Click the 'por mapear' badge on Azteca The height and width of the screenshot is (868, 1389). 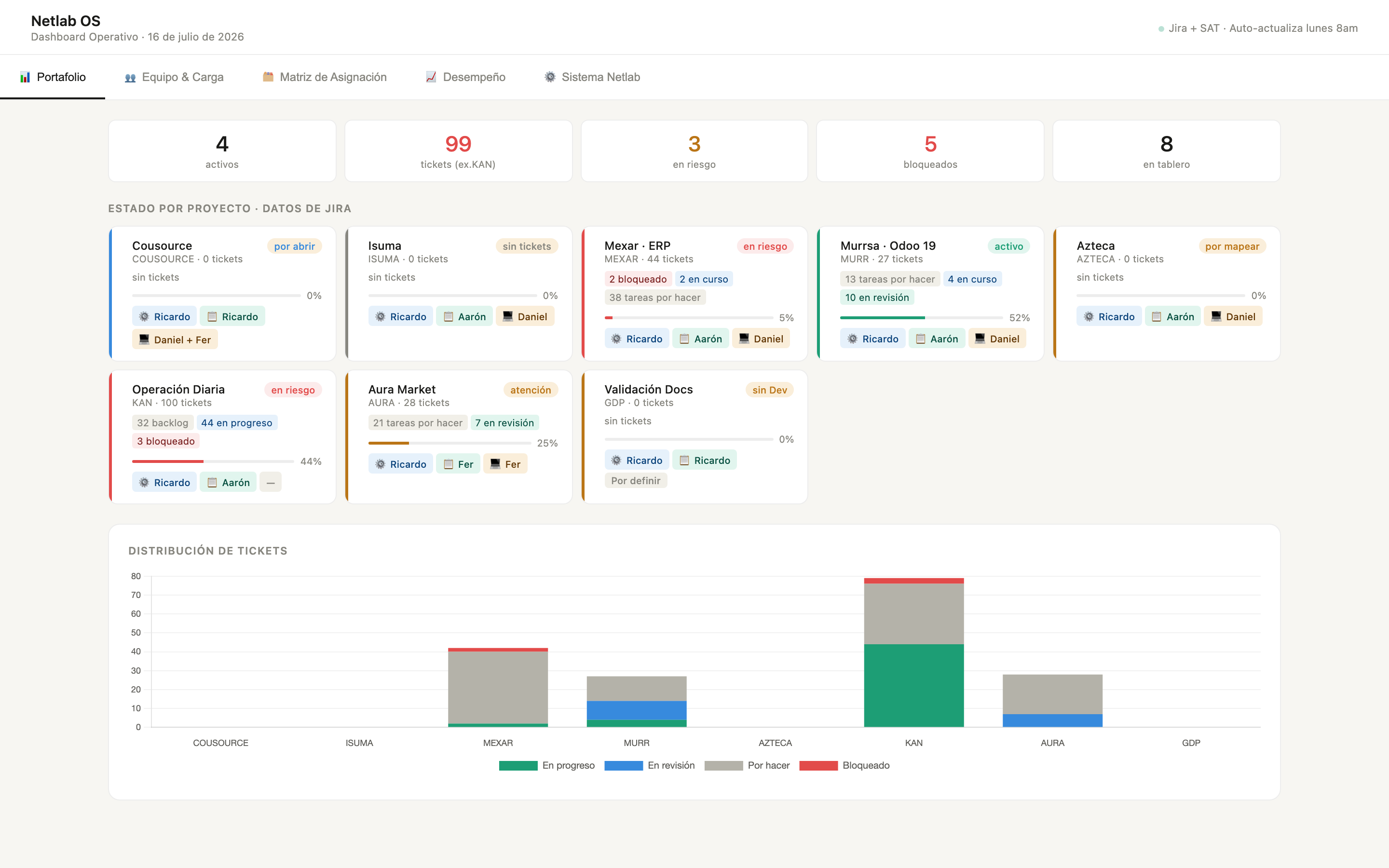(x=1232, y=246)
